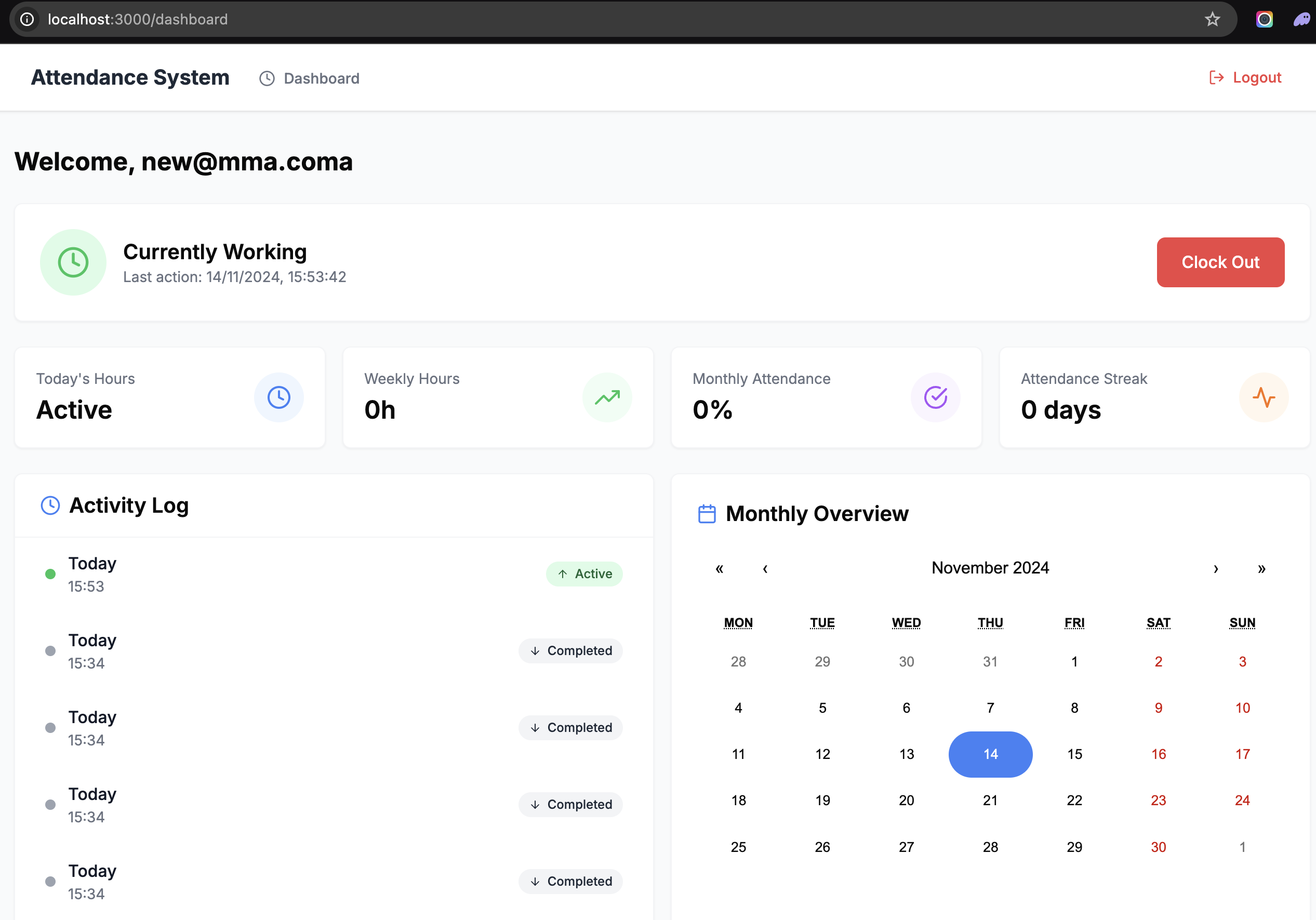Viewport: 1316px width, 920px height.
Task: Click the Logout link
Action: [x=1245, y=77]
